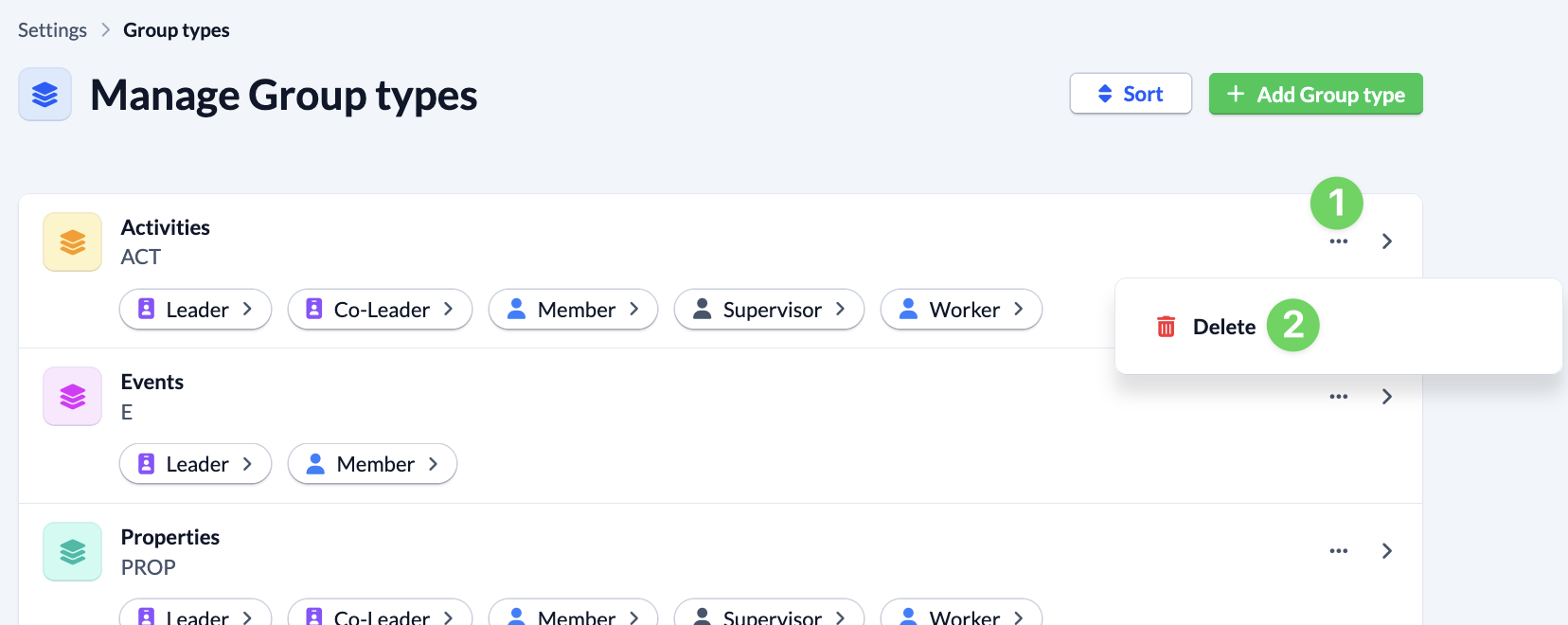Expand the Activities row chevron arrow
1568x625 pixels.
pyautogui.click(x=1387, y=241)
